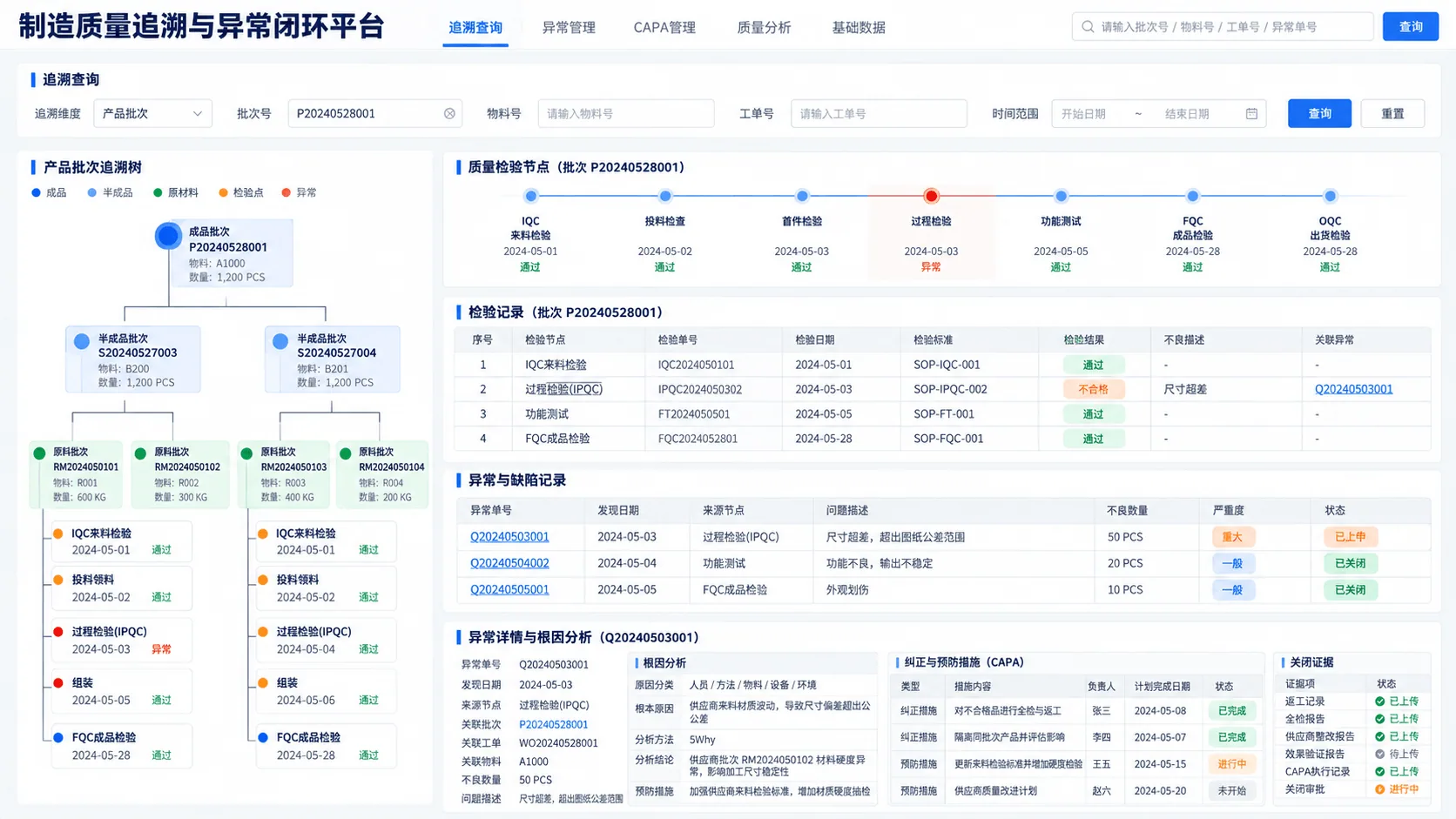Open raw material batch RM2024050104 node

coord(382,474)
